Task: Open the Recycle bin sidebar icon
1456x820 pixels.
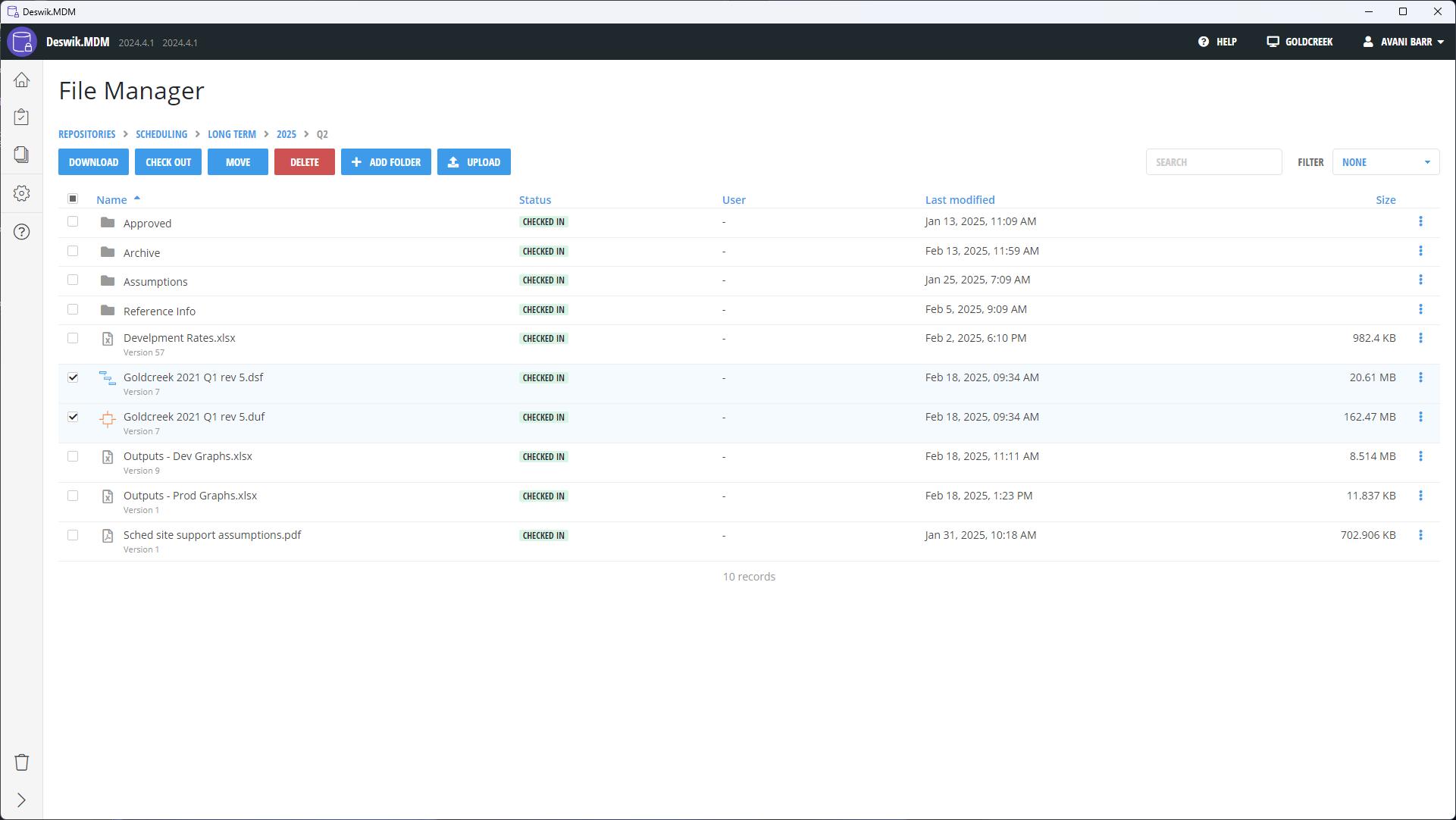Action: click(21, 762)
